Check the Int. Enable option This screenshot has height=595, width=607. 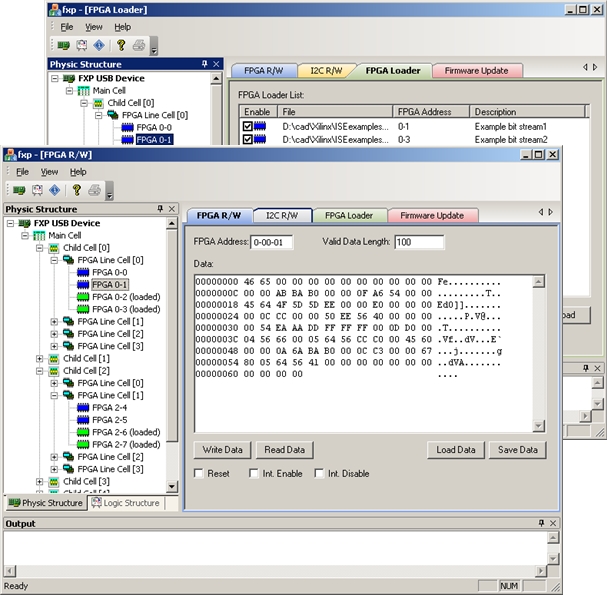pos(254,473)
